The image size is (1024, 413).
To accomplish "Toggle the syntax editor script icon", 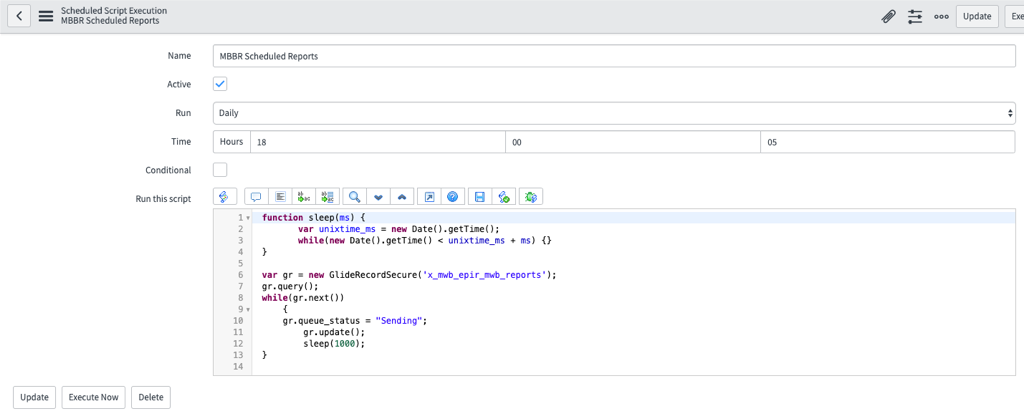I will pos(225,197).
